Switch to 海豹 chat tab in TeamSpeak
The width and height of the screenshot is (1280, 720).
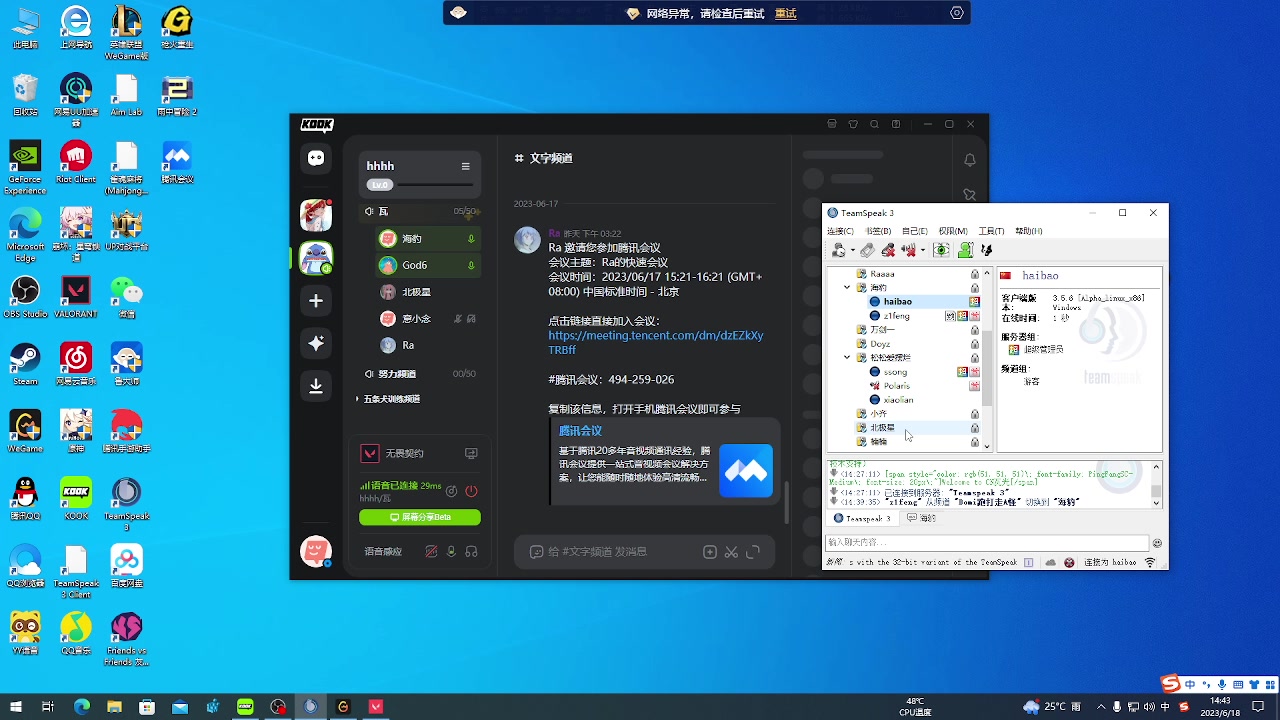click(921, 518)
